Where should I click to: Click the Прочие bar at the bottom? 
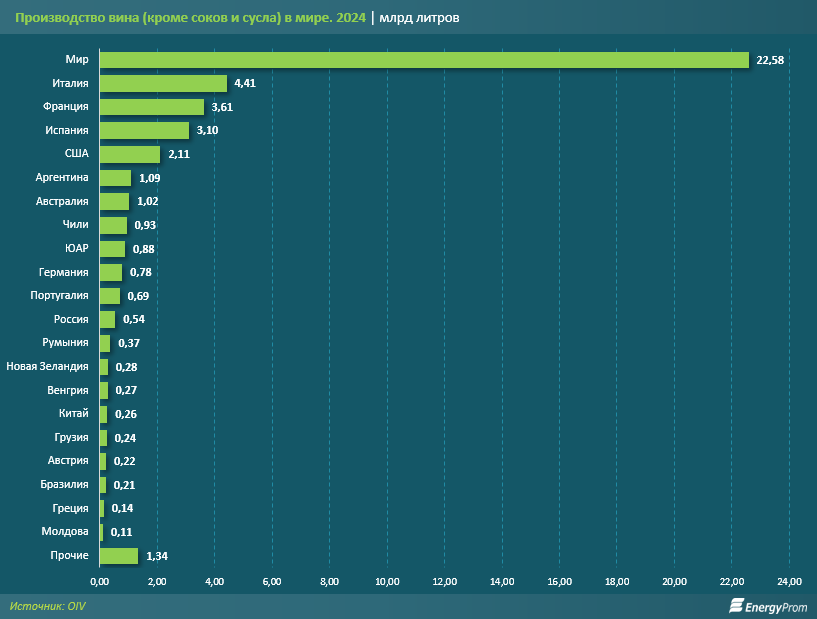pos(119,556)
